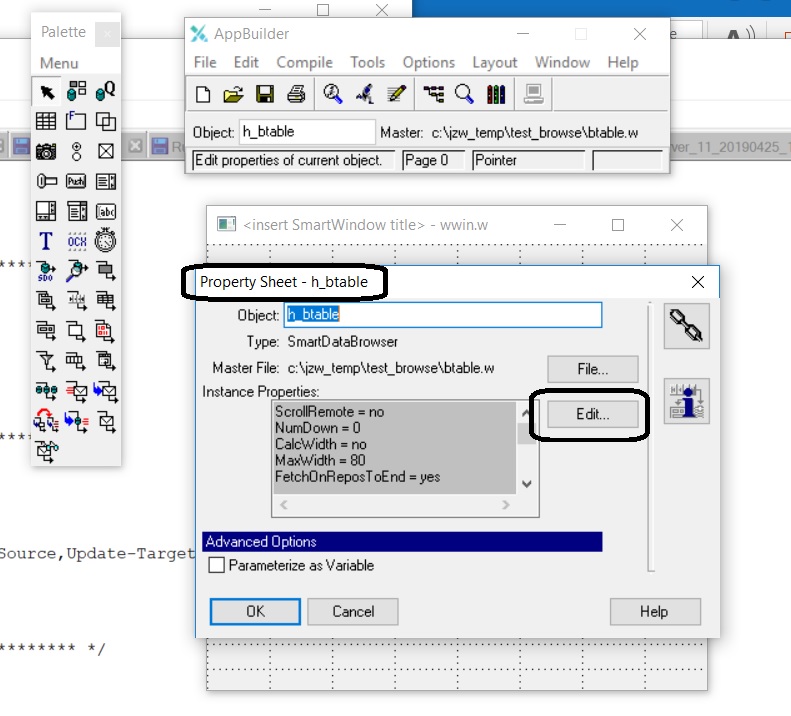
Task: Pick the overlapping Rectangle tool in Palette
Action: [106, 122]
